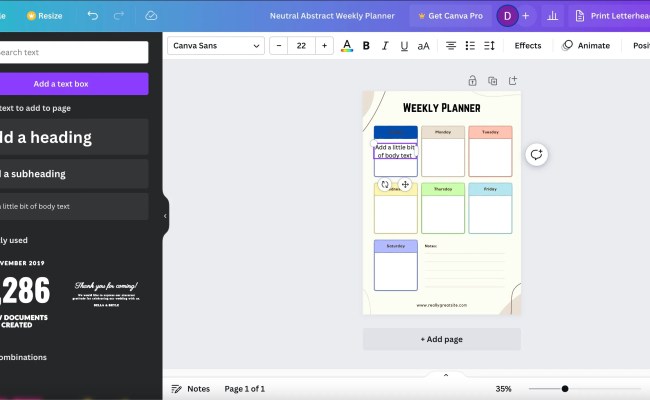Click the add page icon above canvas

(513, 80)
